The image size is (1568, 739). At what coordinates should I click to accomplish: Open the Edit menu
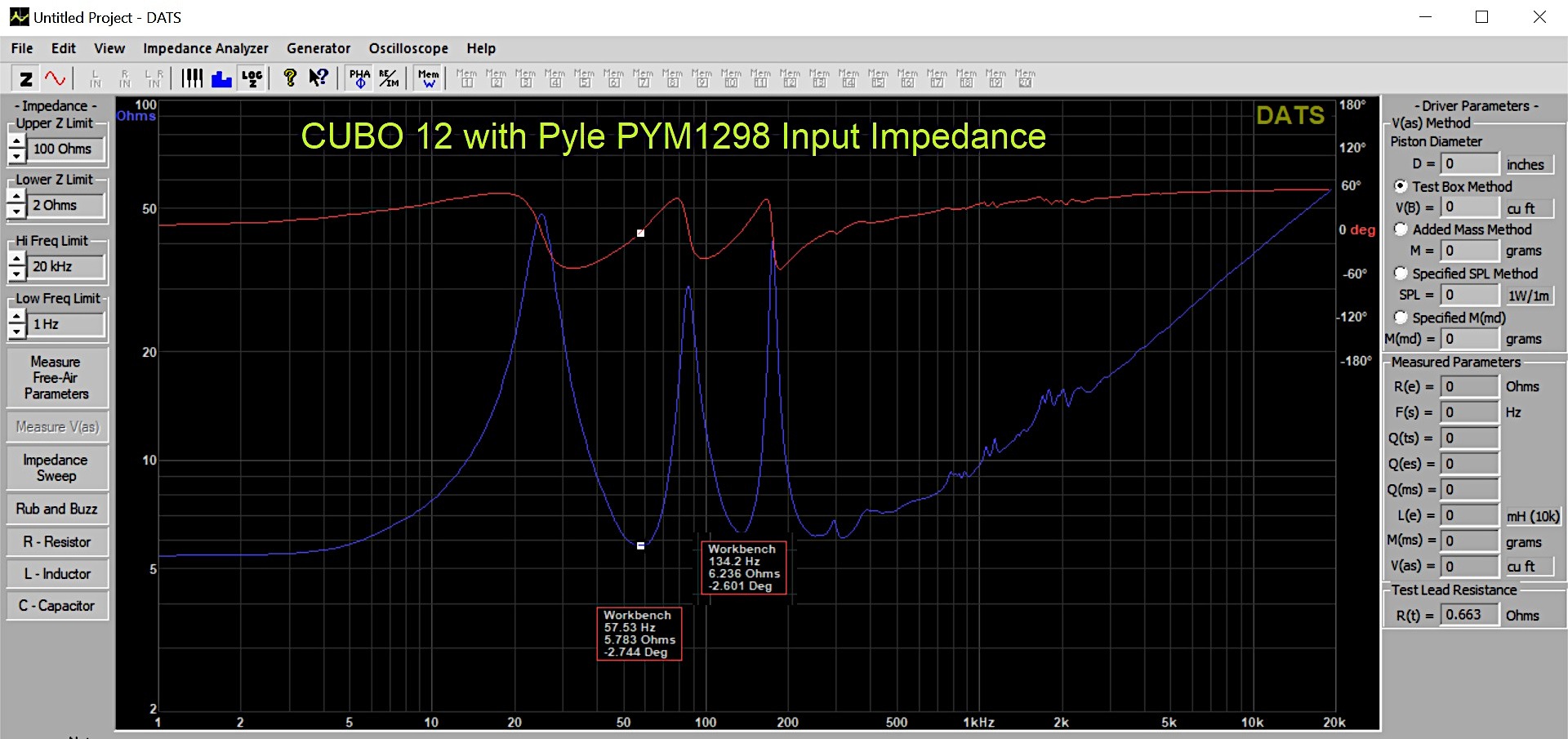click(64, 48)
